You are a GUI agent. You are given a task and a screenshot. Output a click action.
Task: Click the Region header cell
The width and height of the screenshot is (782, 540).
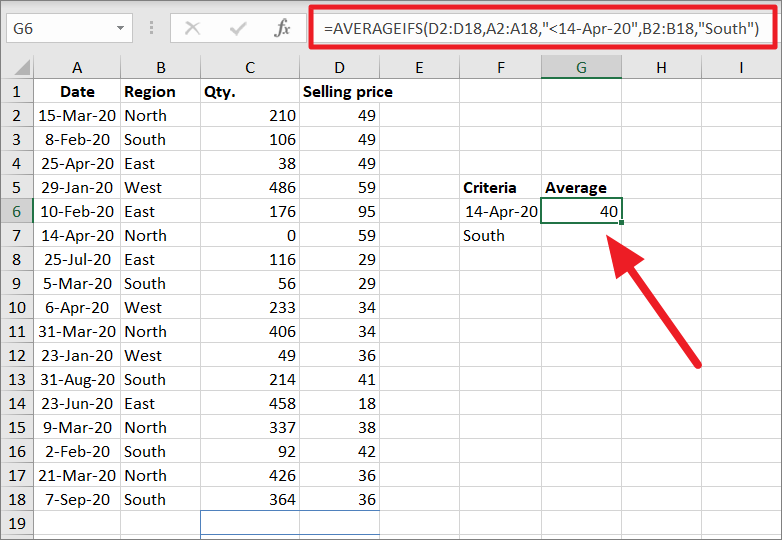tap(161, 91)
